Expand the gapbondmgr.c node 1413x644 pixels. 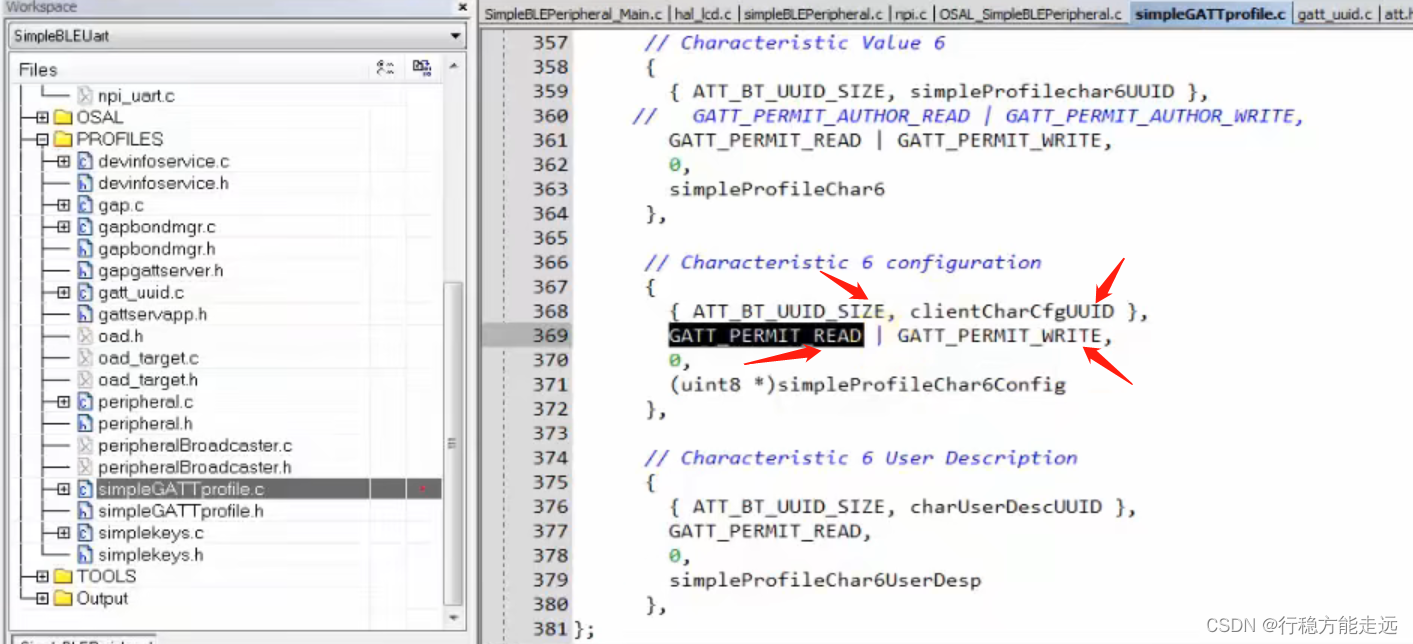(x=64, y=227)
